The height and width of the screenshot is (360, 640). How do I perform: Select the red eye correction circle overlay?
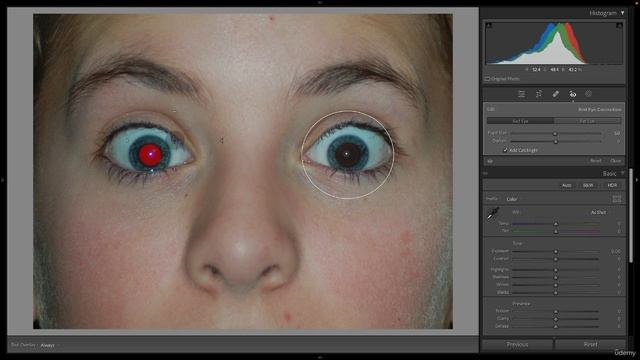pyautogui.click(x=347, y=155)
